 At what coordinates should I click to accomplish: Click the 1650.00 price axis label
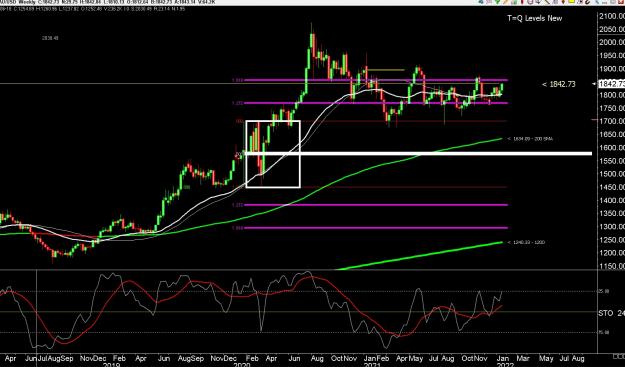(612, 135)
